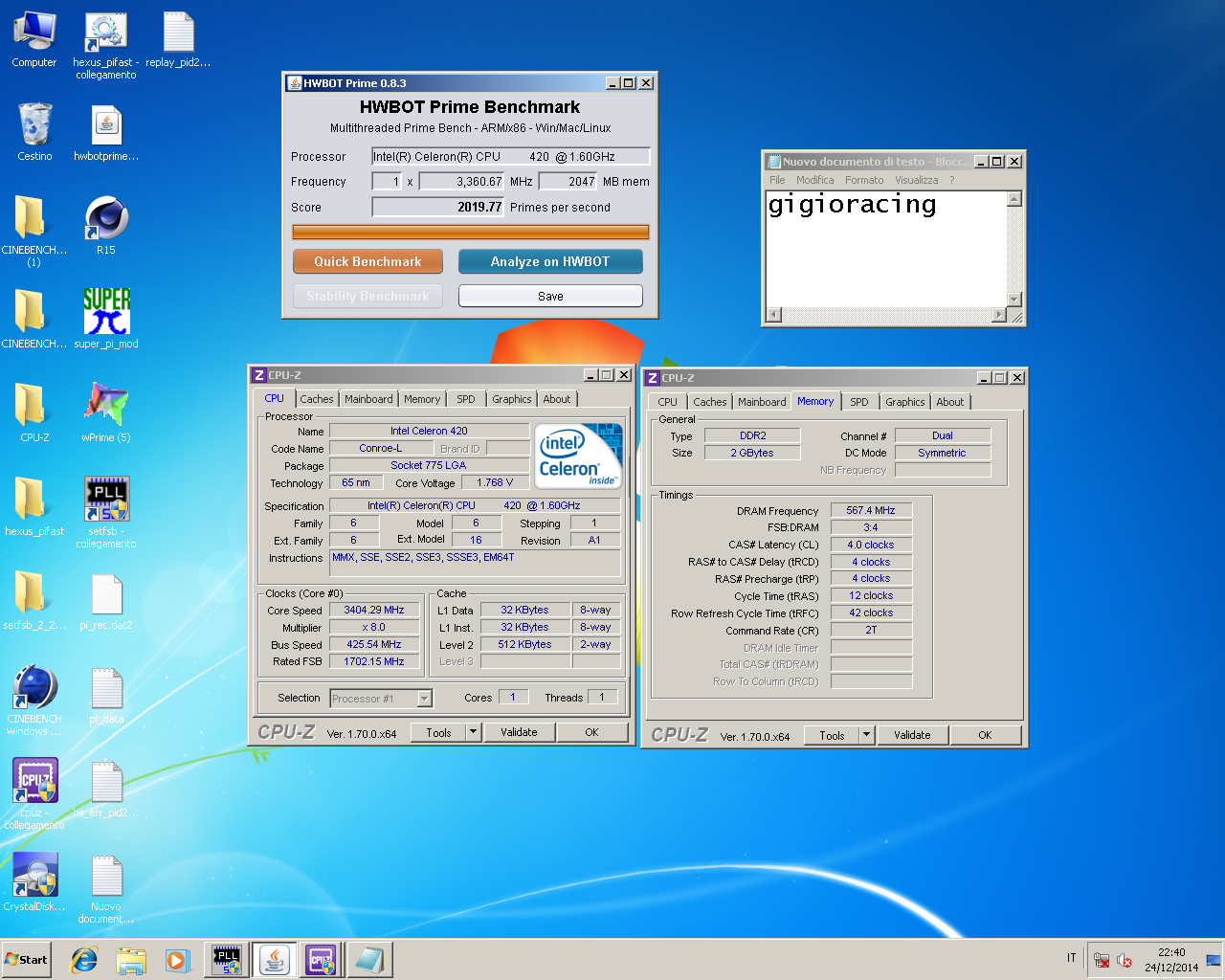Image resolution: width=1225 pixels, height=980 pixels.
Task: Open the CrystalDisk desktop icon
Action: coord(34,881)
